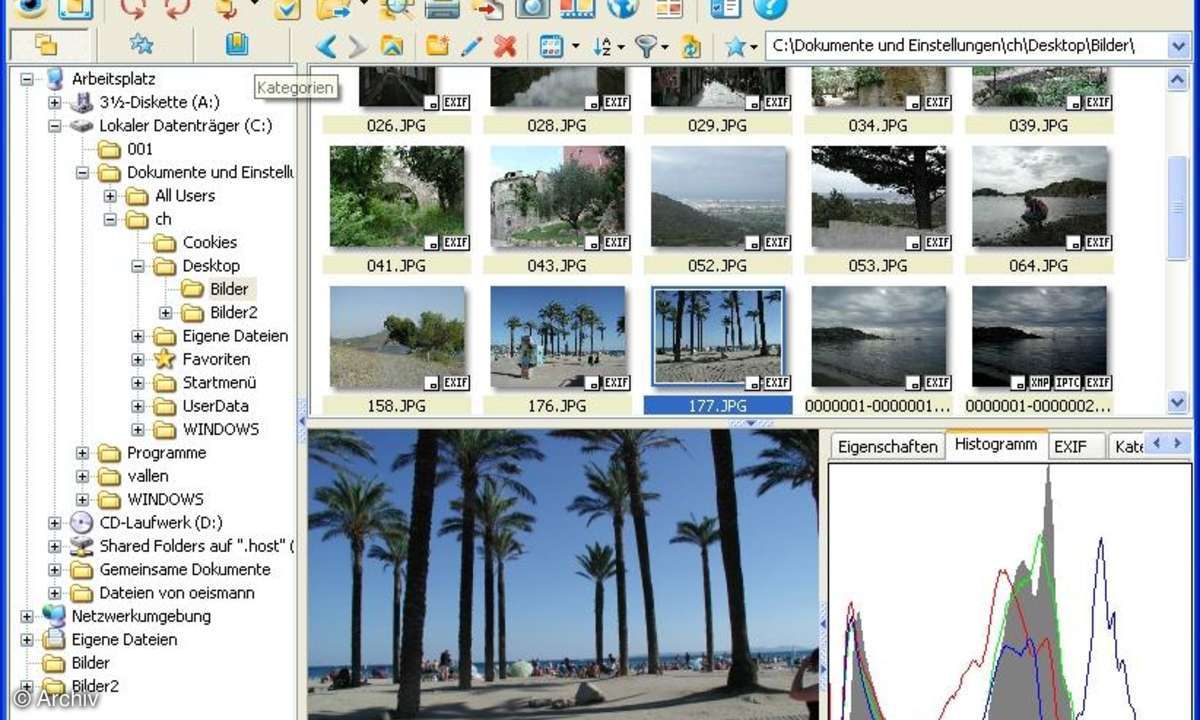Click the blue Back navigation arrow

click(x=325, y=46)
